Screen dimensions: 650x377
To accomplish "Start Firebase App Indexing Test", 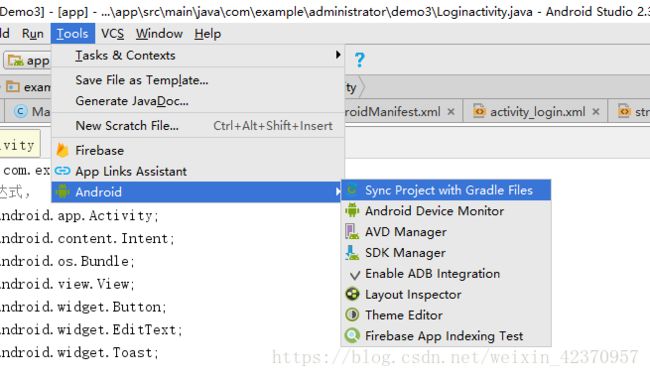I will (446, 336).
